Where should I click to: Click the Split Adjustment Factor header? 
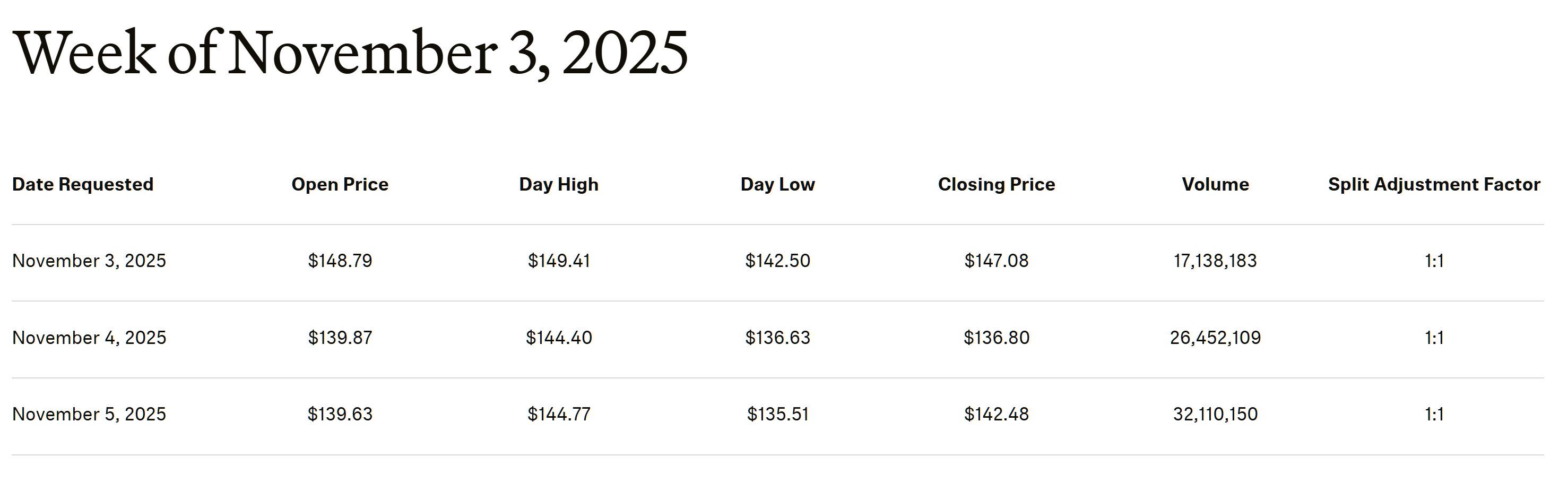coord(1434,184)
